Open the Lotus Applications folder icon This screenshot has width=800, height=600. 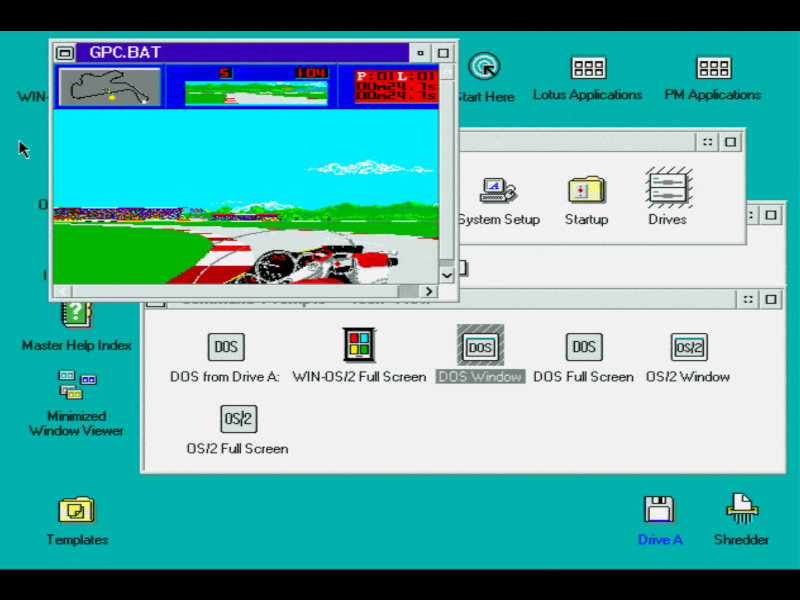coord(588,67)
